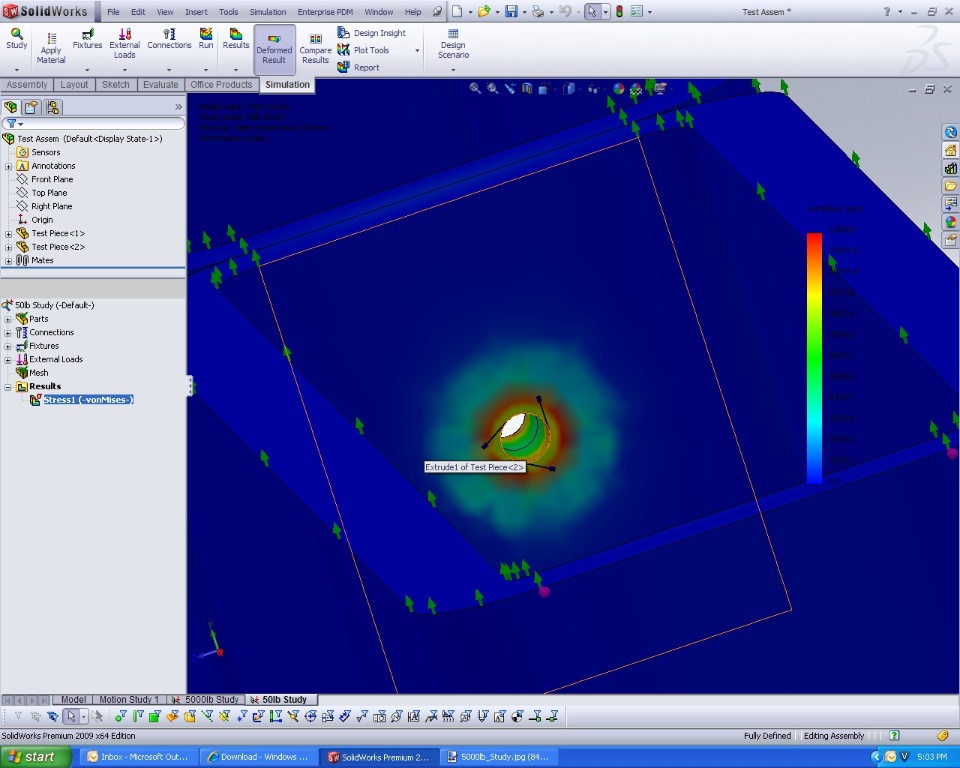The width and height of the screenshot is (960, 768).
Task: Select the Evaluate ribbon tab
Action: coord(160,85)
